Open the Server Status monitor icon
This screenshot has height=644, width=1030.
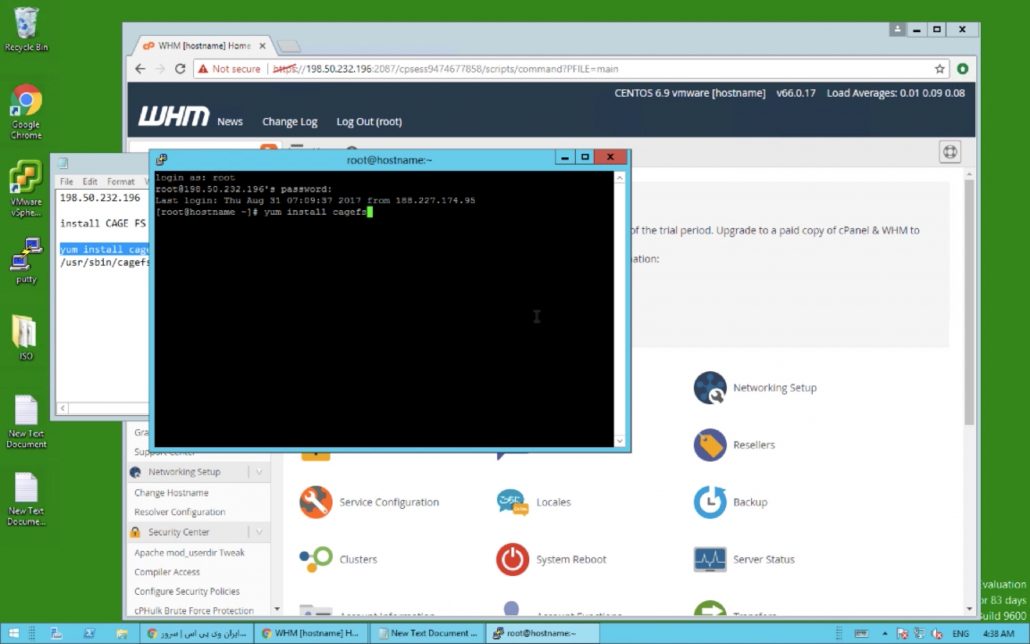[710, 559]
